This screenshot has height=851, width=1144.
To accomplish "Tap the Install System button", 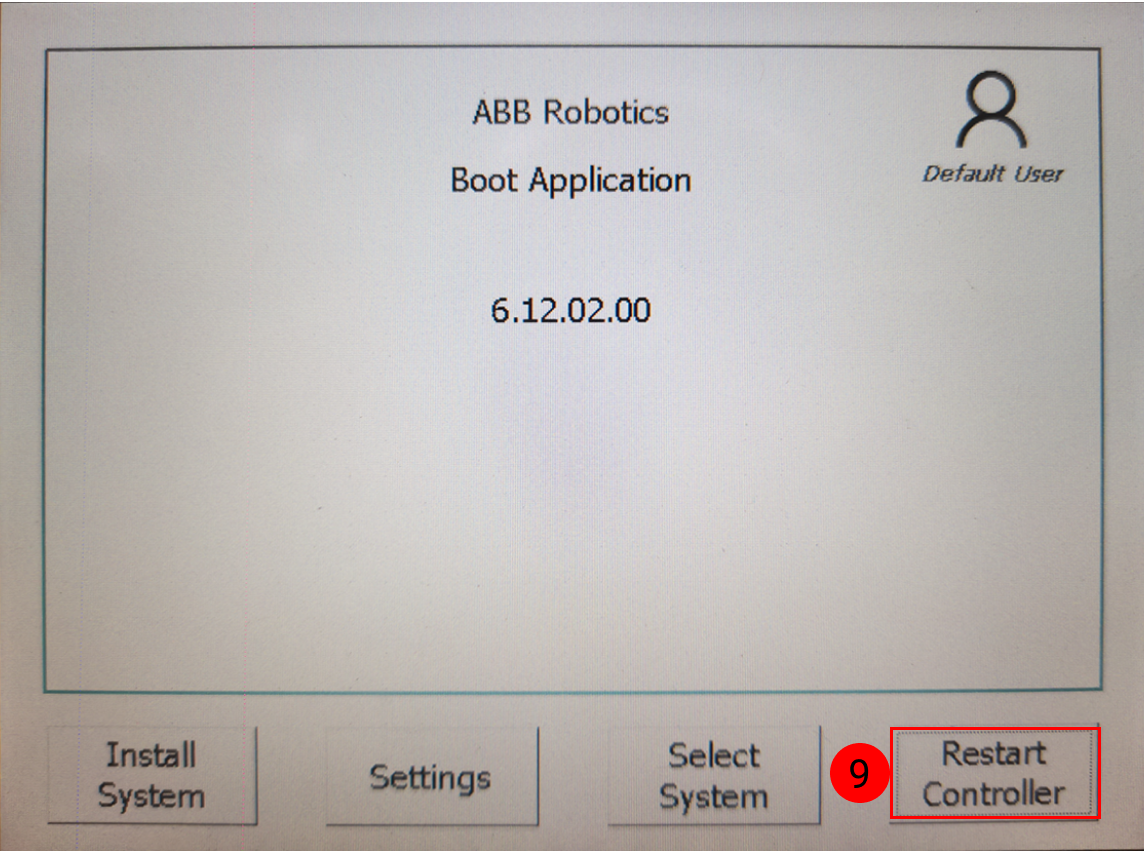I will 152,775.
